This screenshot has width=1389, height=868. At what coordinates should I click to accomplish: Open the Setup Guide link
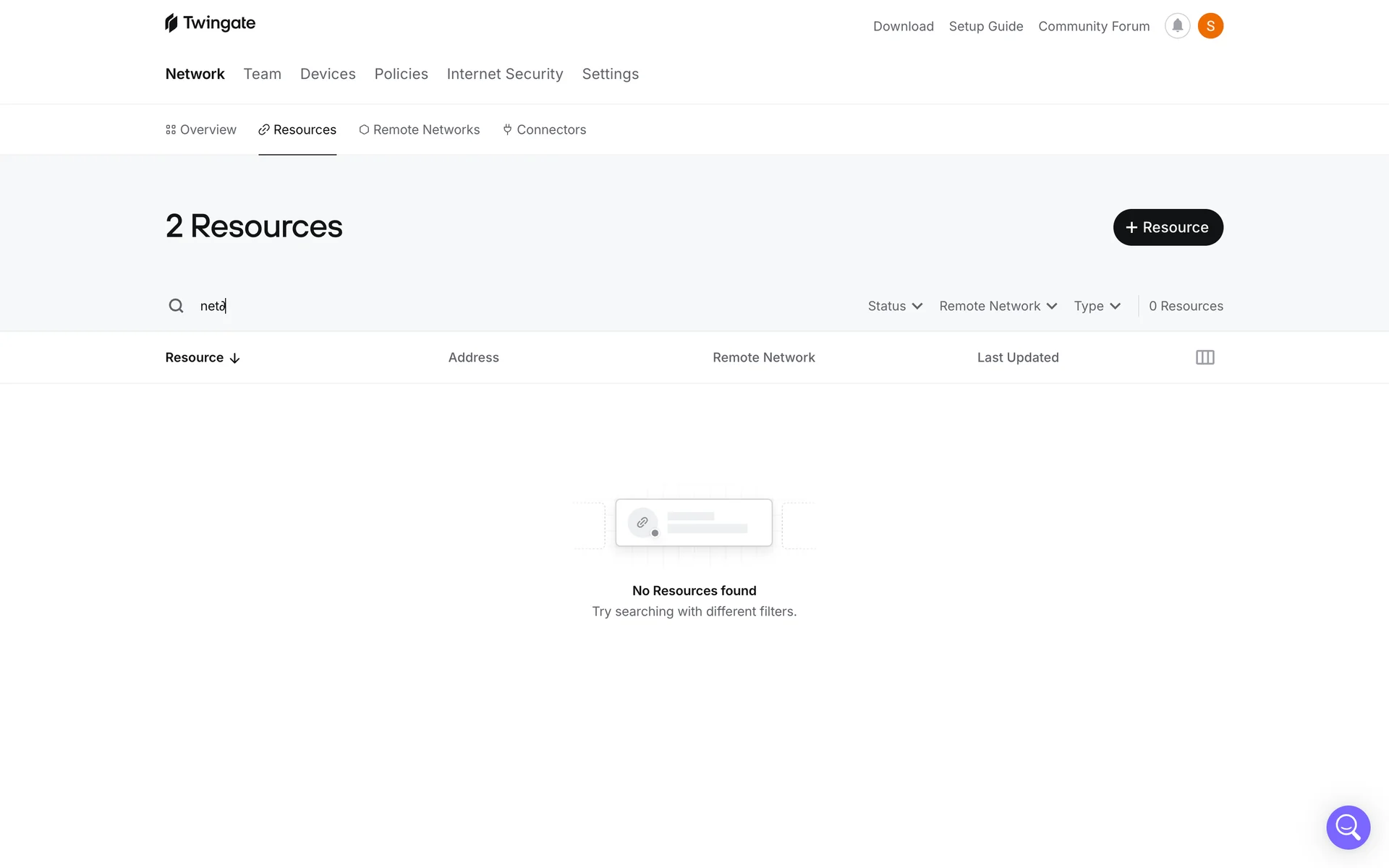tap(985, 26)
